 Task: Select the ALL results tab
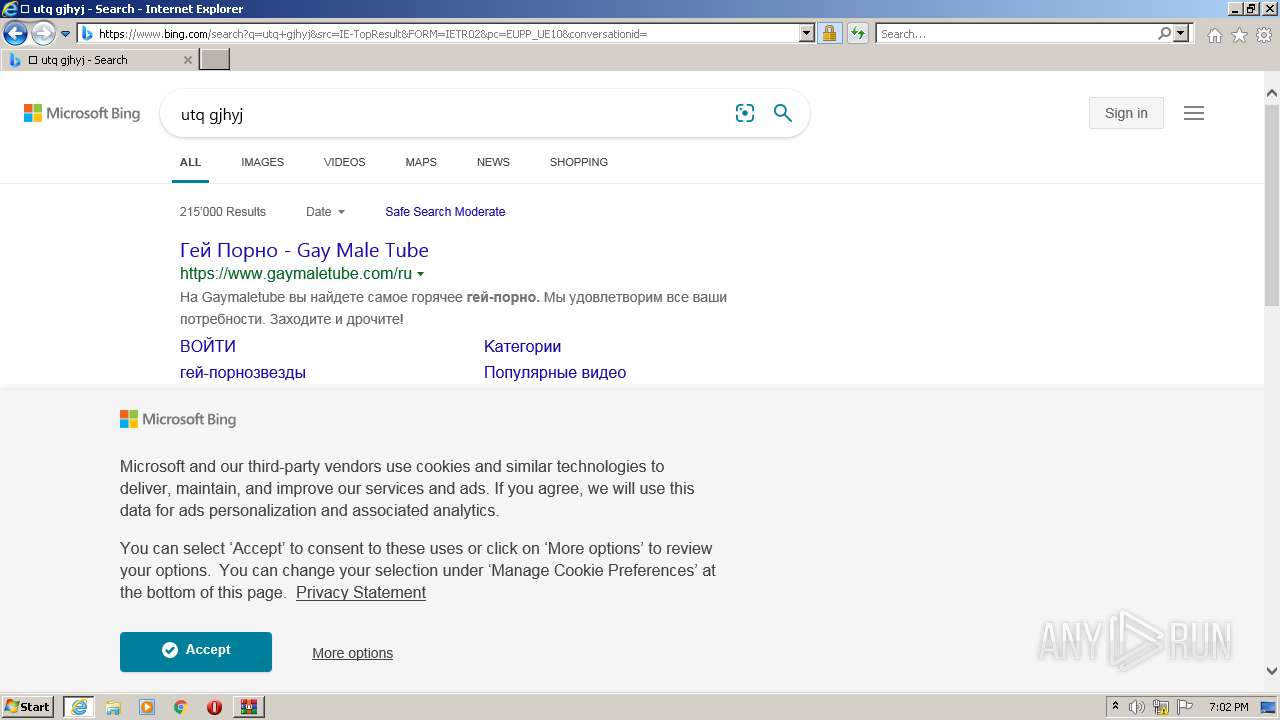tap(190, 162)
